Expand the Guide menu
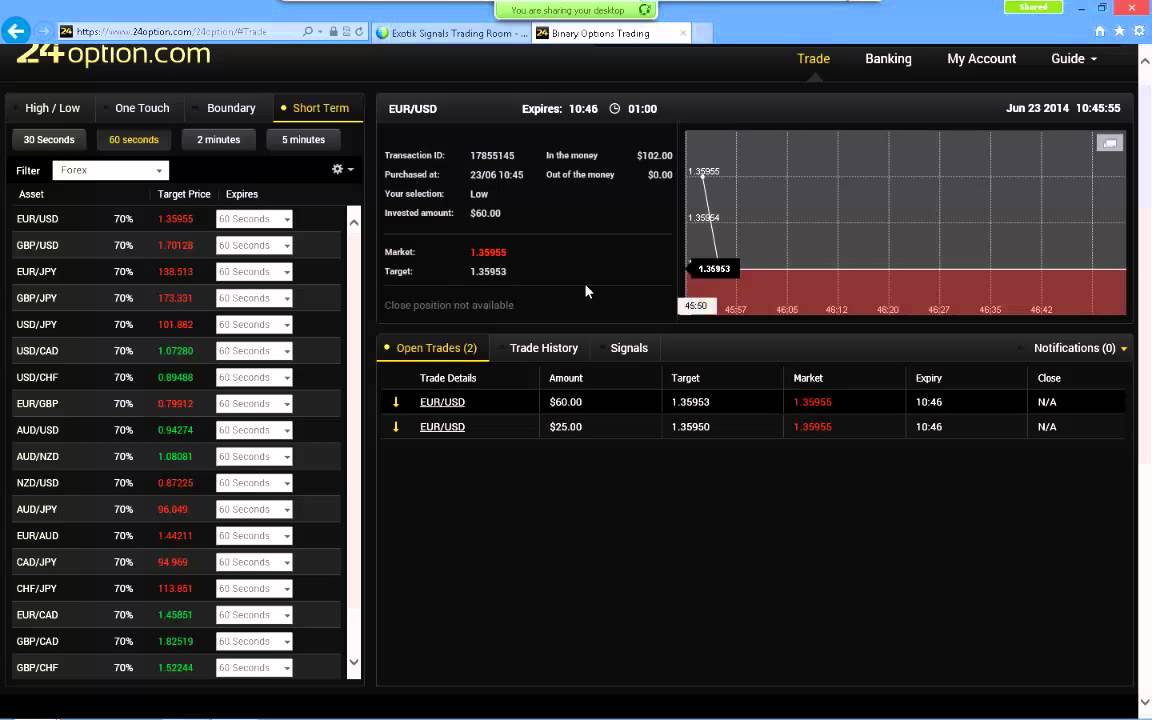 click(x=1074, y=59)
